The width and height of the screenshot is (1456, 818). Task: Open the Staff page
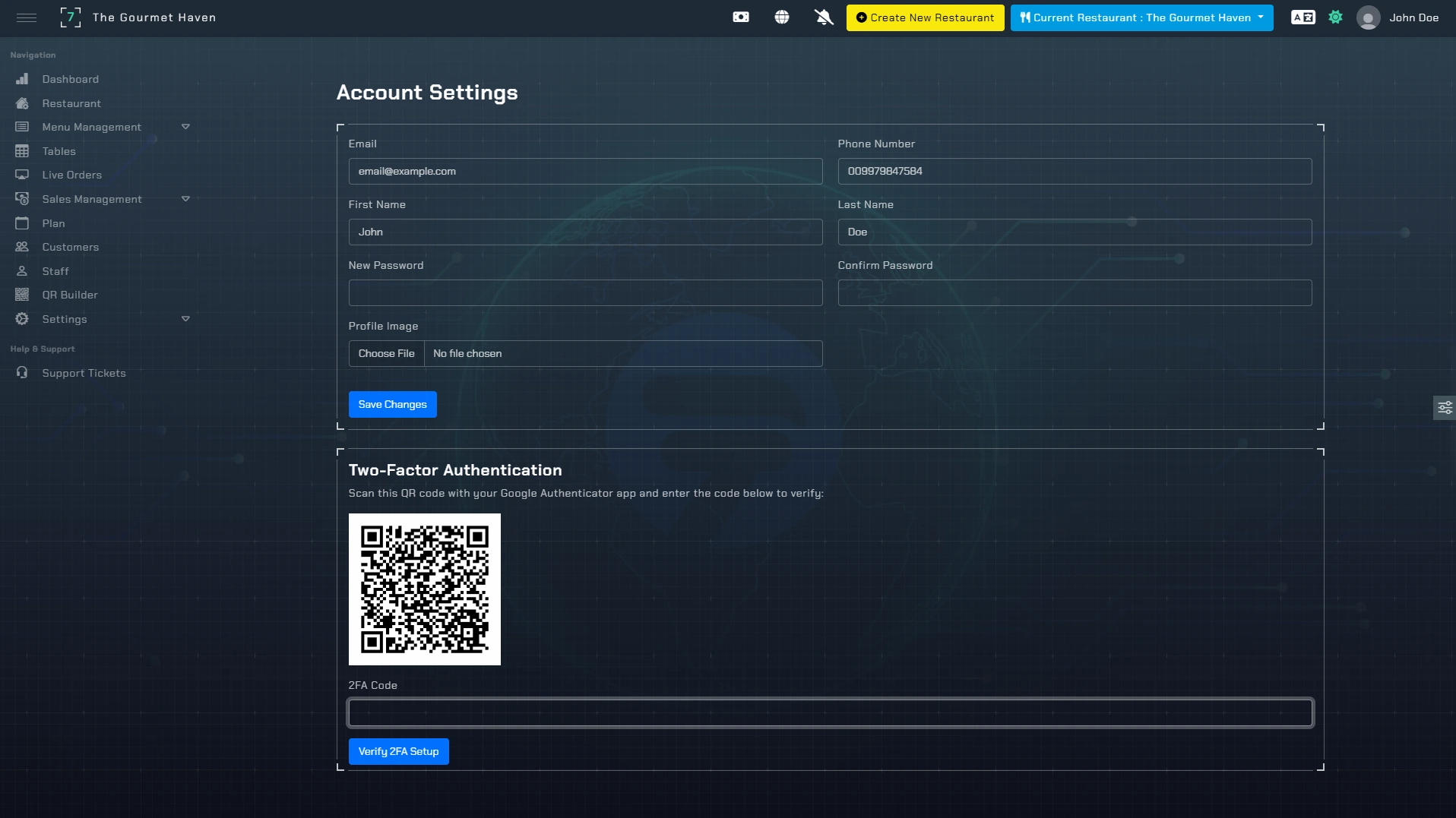click(55, 271)
